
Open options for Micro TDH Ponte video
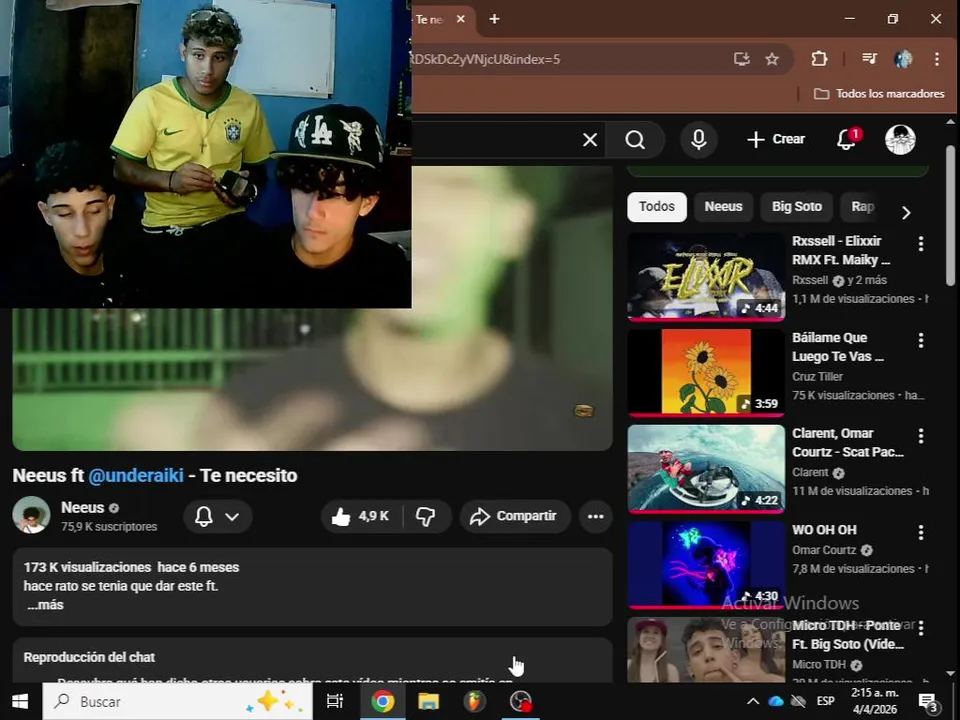click(x=921, y=628)
